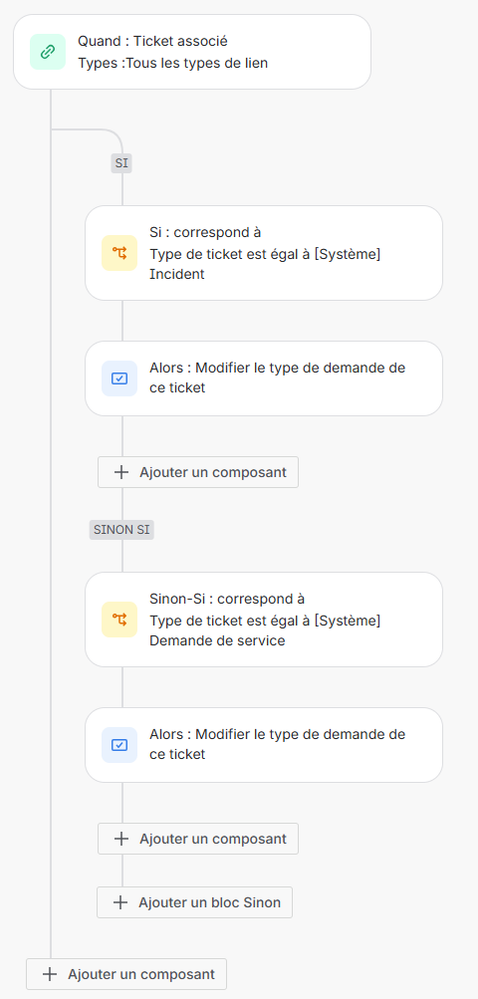
Task: Add component in the SINON SI branch
Action: tap(198, 838)
